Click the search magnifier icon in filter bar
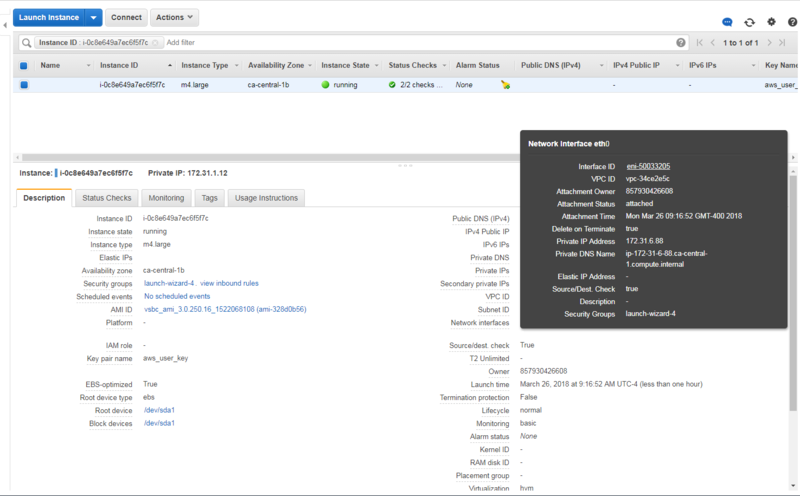The image size is (800, 496). (27, 42)
